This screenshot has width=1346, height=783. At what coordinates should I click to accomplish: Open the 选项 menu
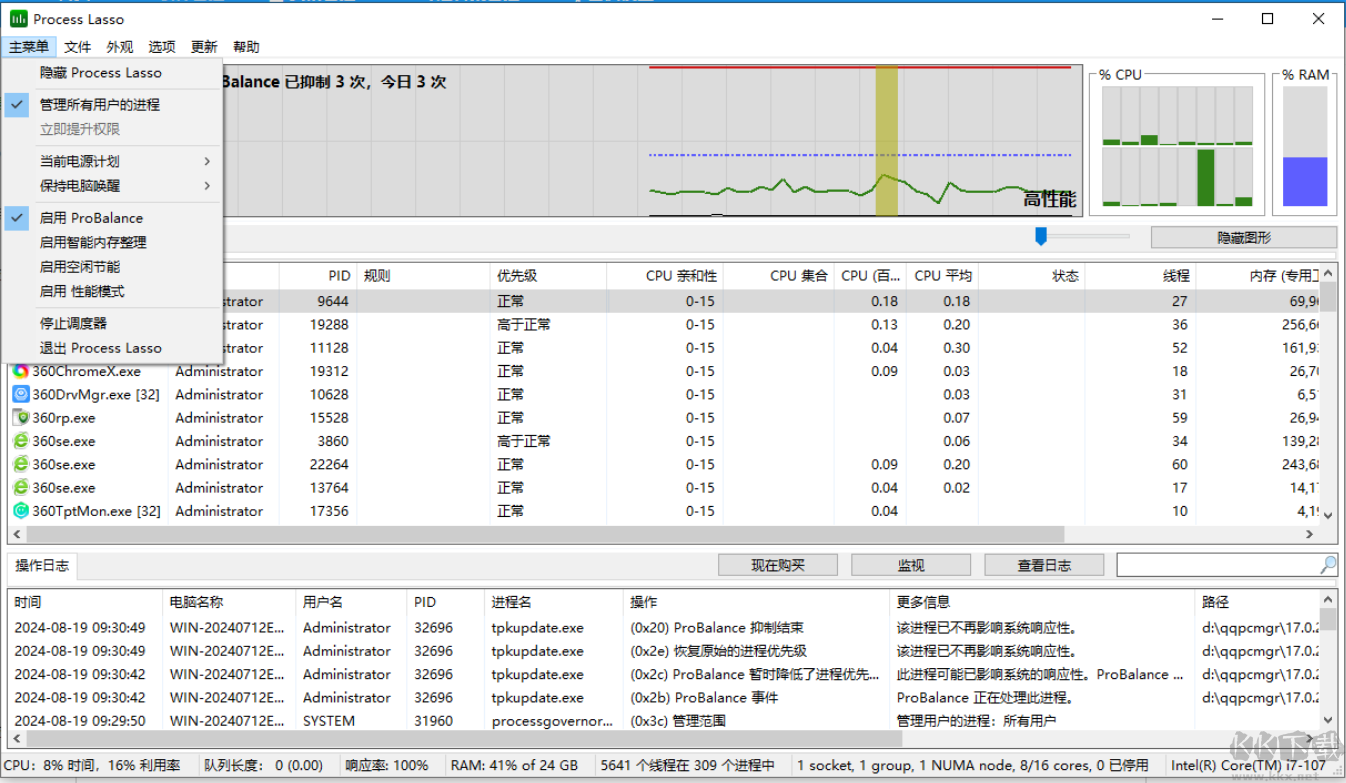[x=162, y=47]
